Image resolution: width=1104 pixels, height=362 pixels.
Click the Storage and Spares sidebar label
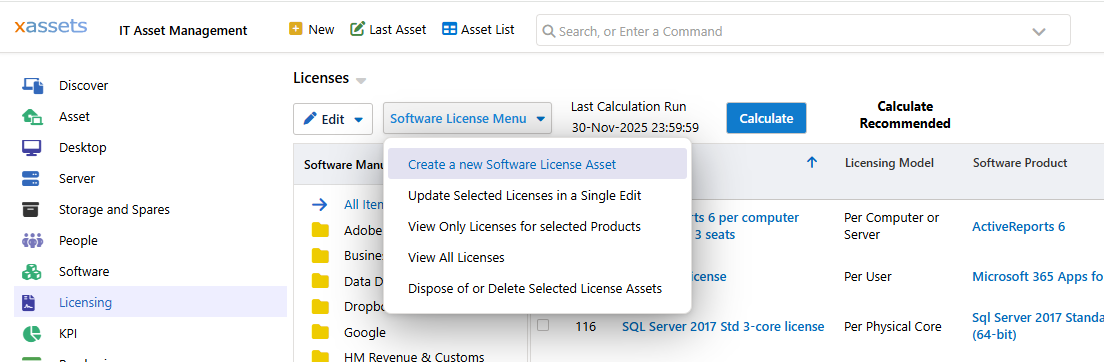[114, 209]
